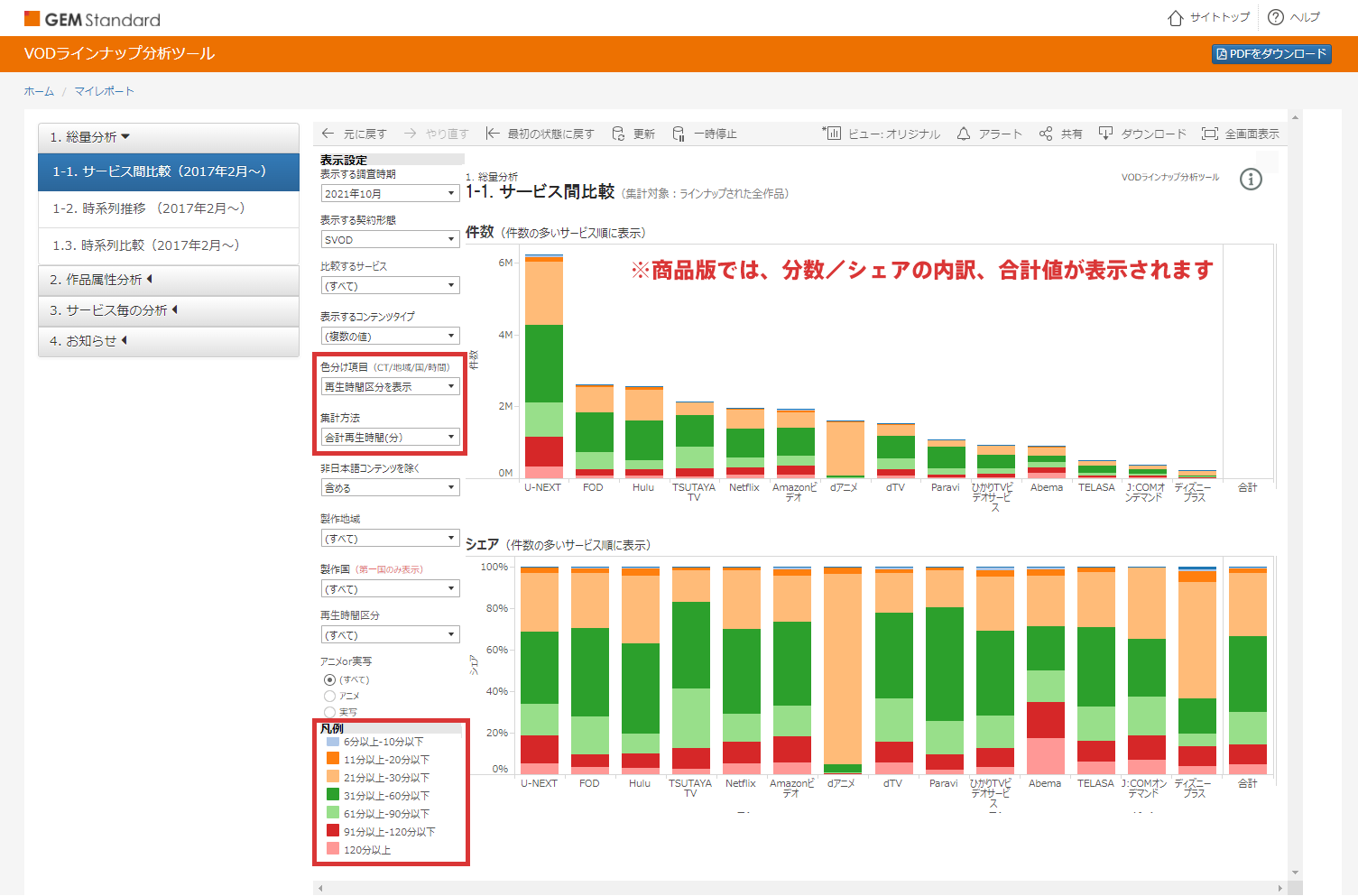Click the 31分以上-60分以下 legend swatch
This screenshot has height=896, width=1358.
tap(333, 795)
